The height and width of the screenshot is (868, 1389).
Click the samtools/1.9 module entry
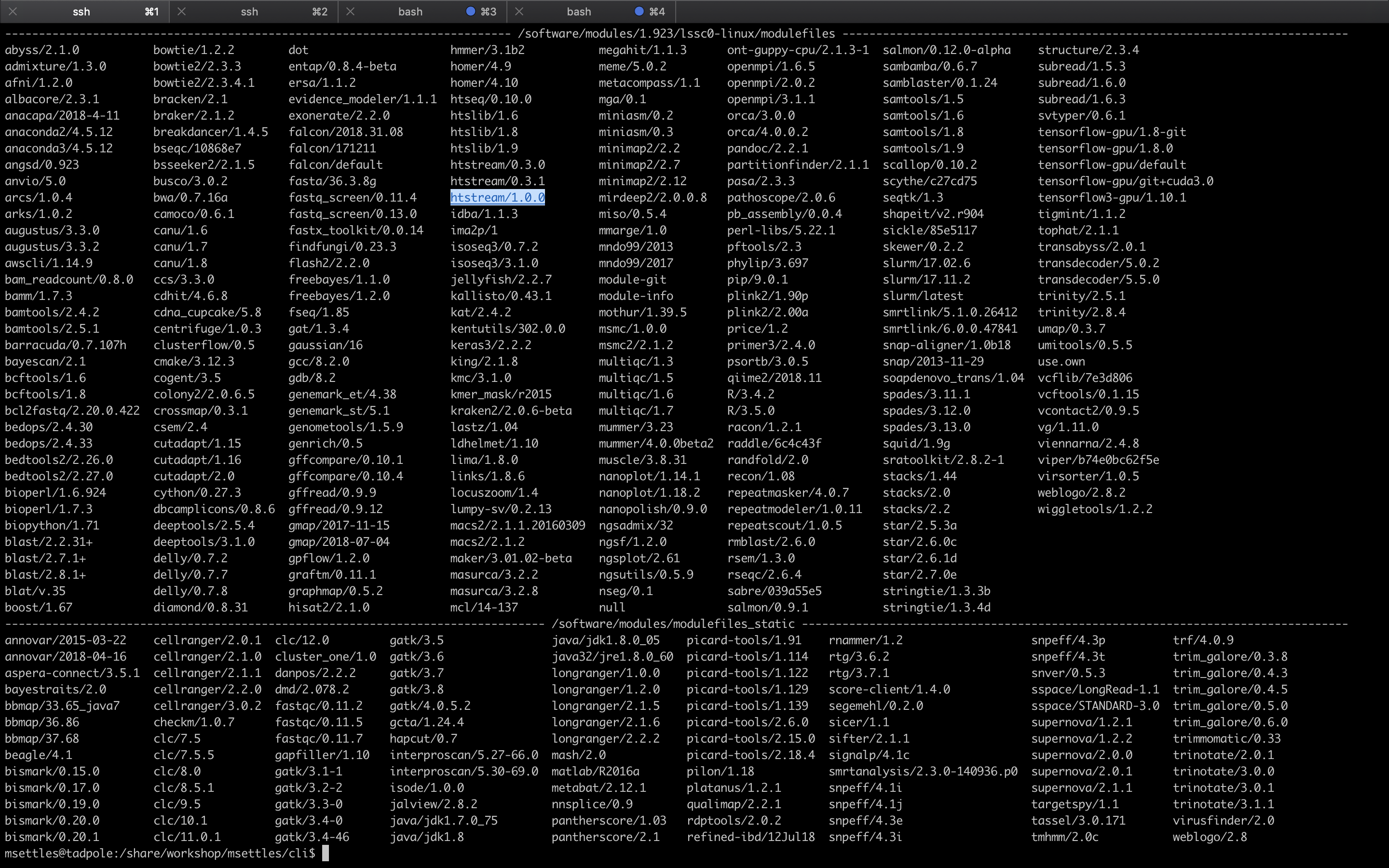pos(923,148)
